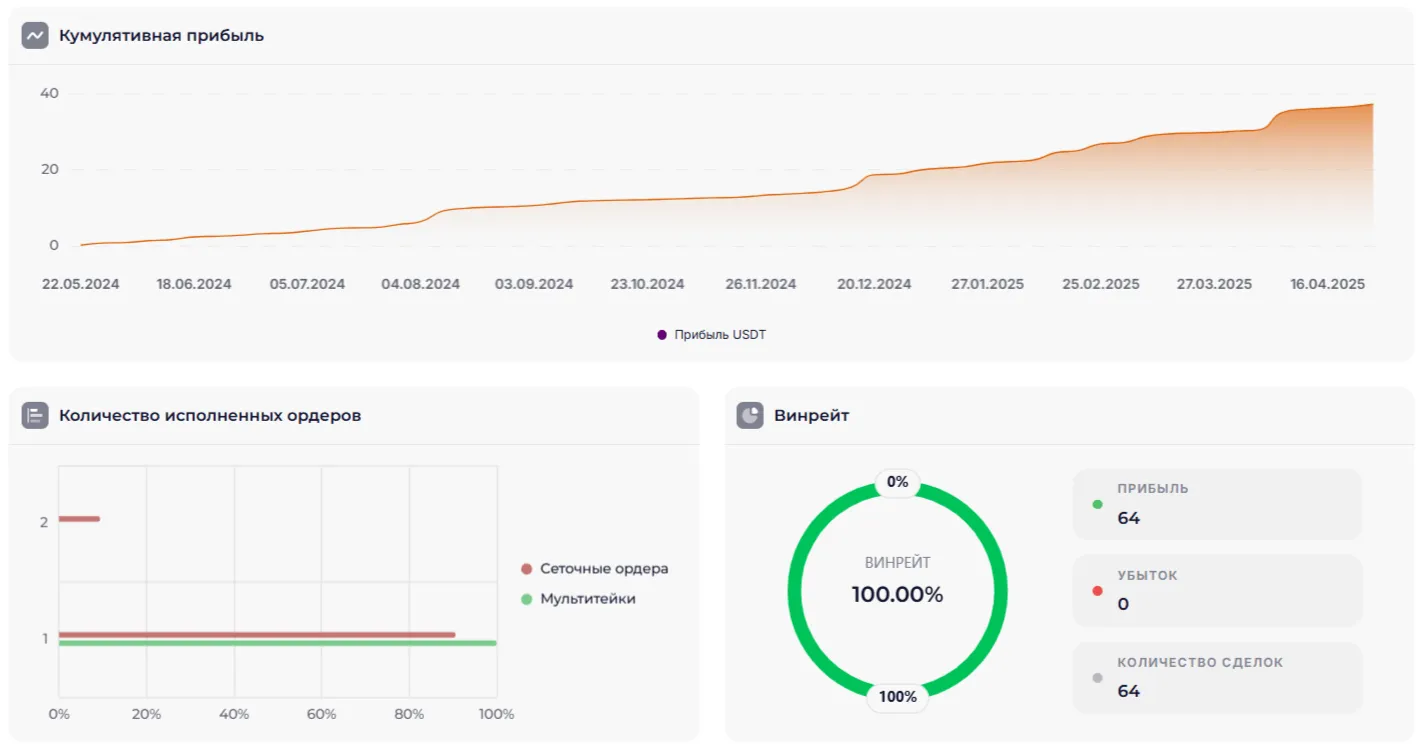Viewport: 1422px width, 749px height.
Task: Click the 100.00% winrate center text
Action: click(897, 595)
